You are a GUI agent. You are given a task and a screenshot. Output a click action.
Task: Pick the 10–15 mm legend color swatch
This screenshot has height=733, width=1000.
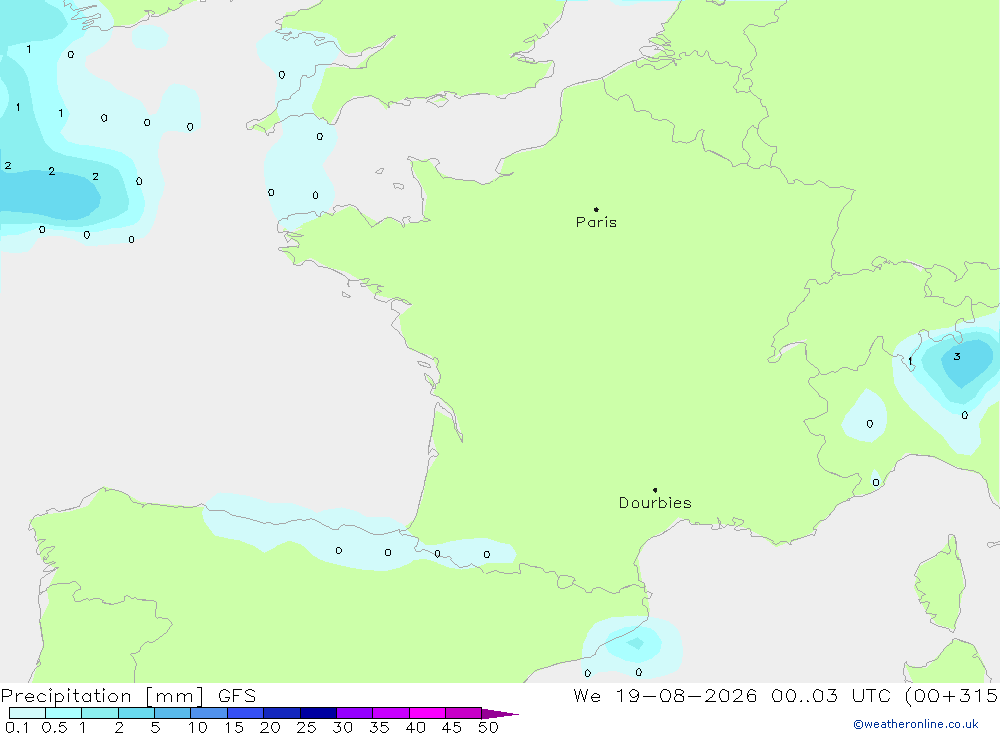tap(209, 713)
